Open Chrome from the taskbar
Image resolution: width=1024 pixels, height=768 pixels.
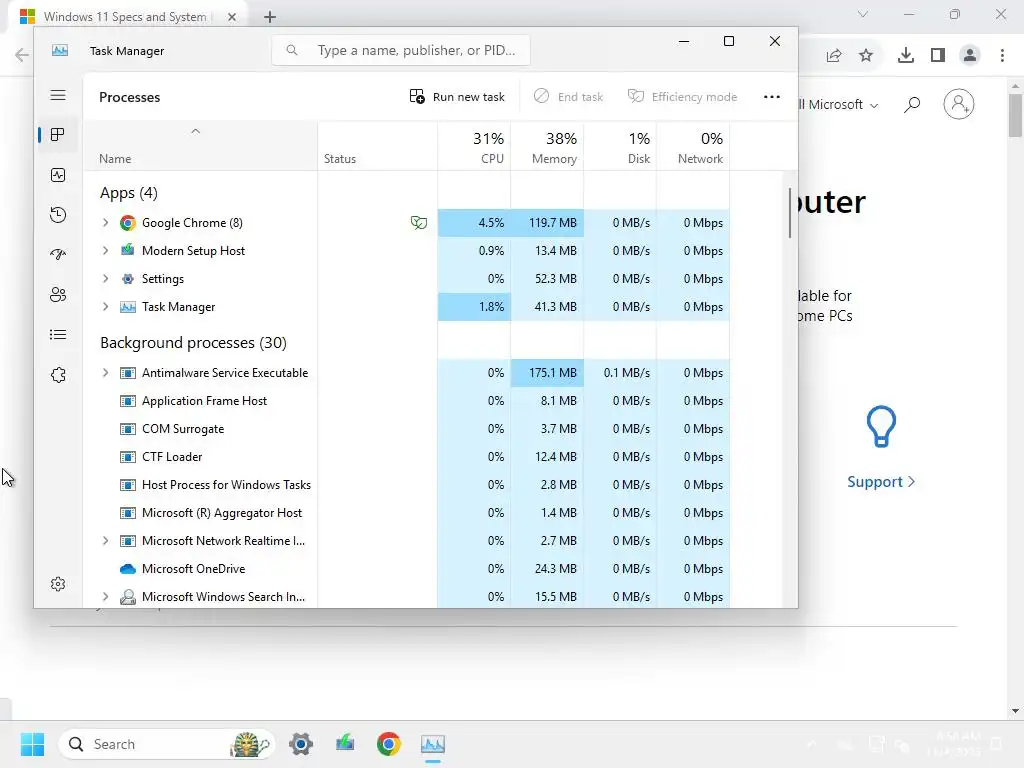(389, 744)
